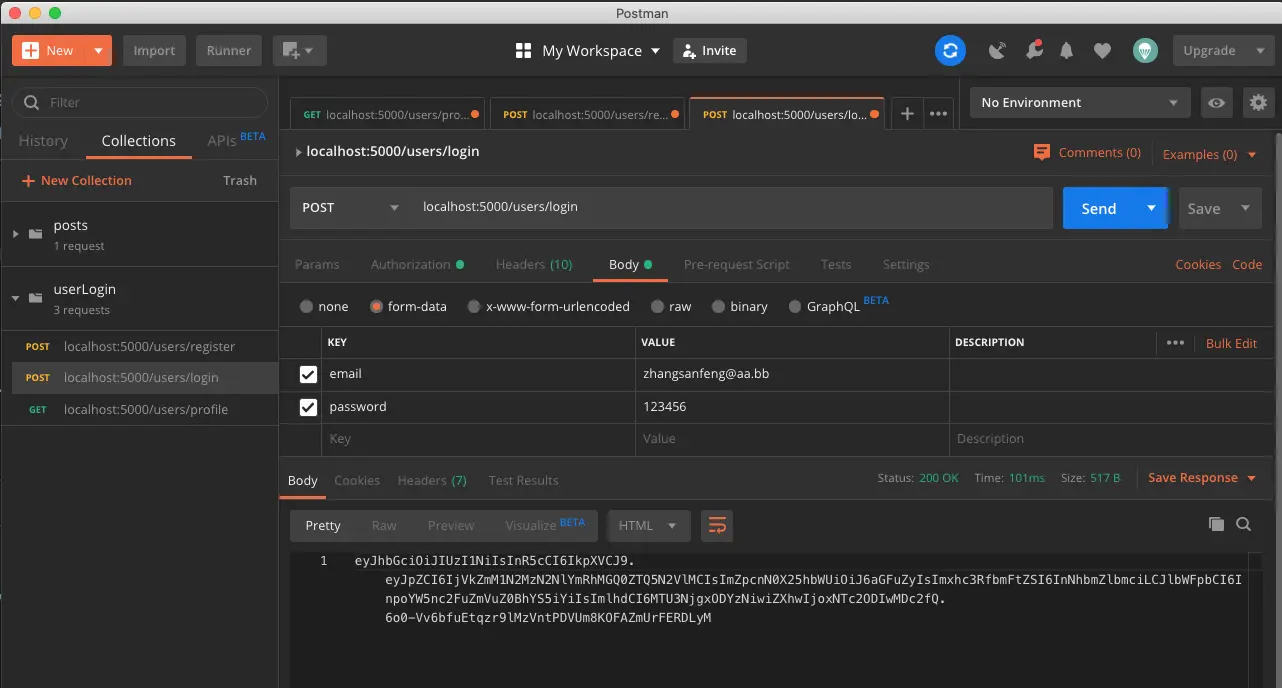The height and width of the screenshot is (688, 1282).
Task: Copy the response to clipboard
Action: coord(1216,524)
